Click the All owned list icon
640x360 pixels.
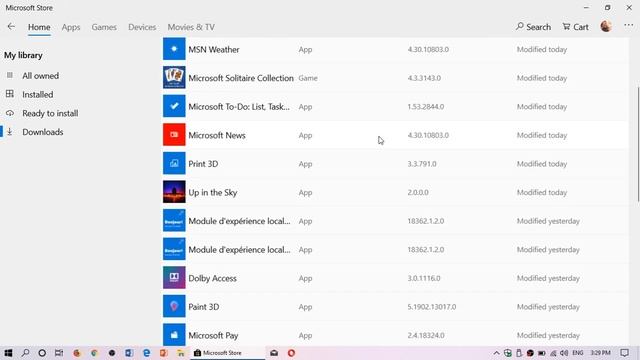coord(10,76)
